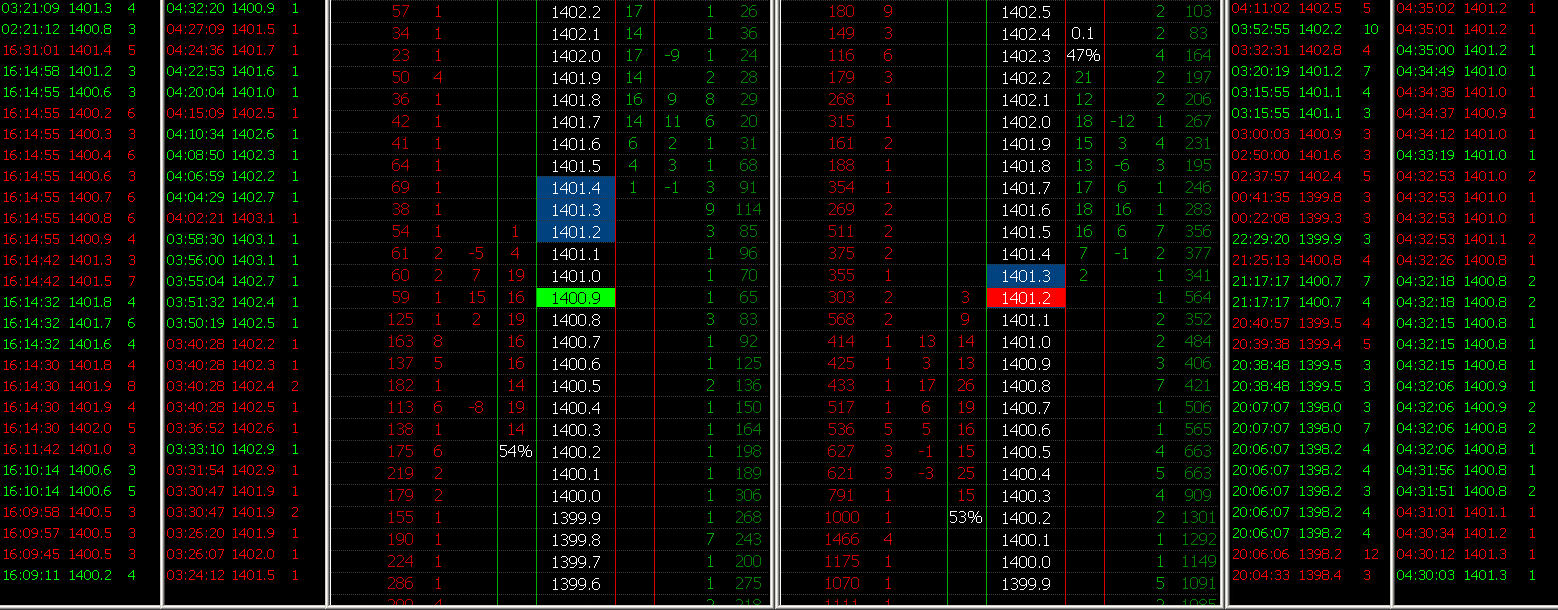Click the green highlighted 1400.9 price cell
Viewport: 1558px width, 610px height.
click(576, 297)
